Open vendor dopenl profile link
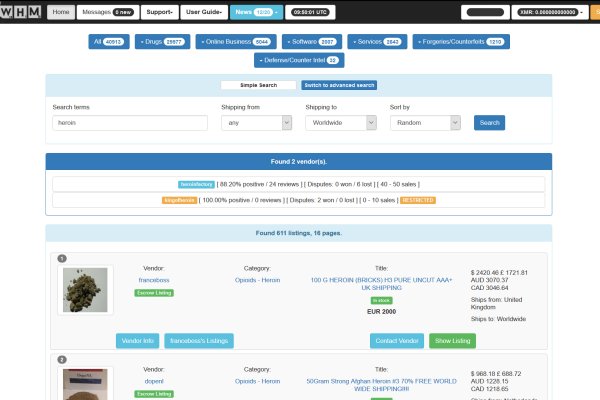Image resolution: width=600 pixels, height=400 pixels. [x=154, y=381]
